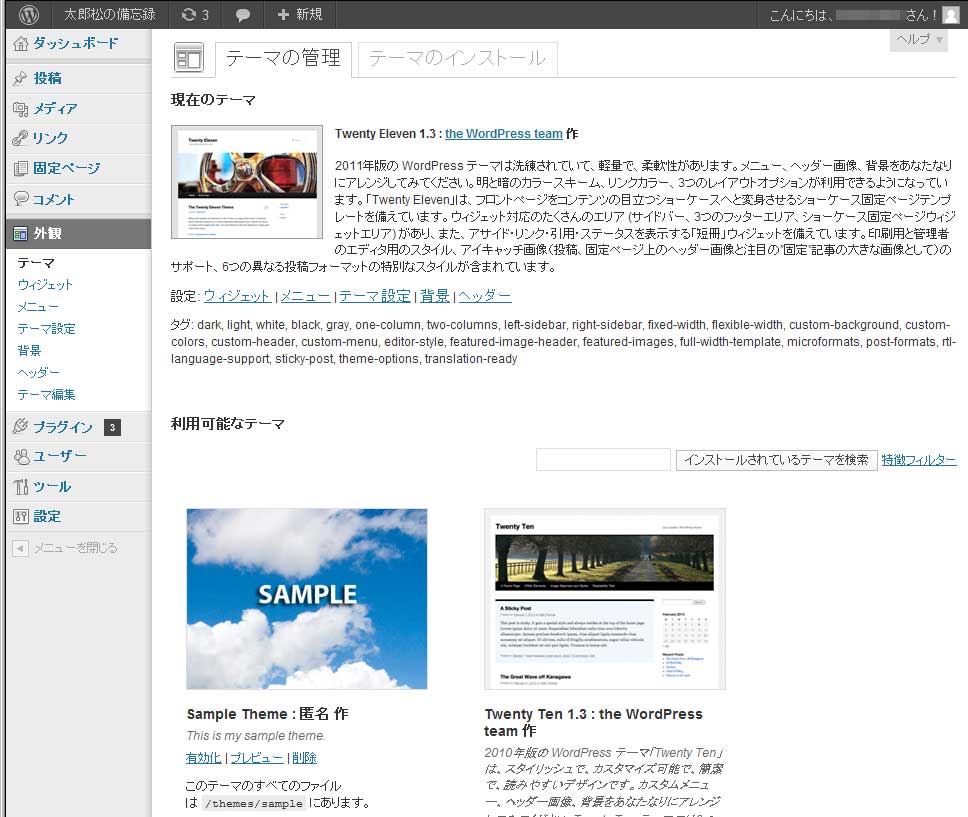Select 背景 submenu item in sidebar
This screenshot has height=817, width=968.
click(x=29, y=351)
